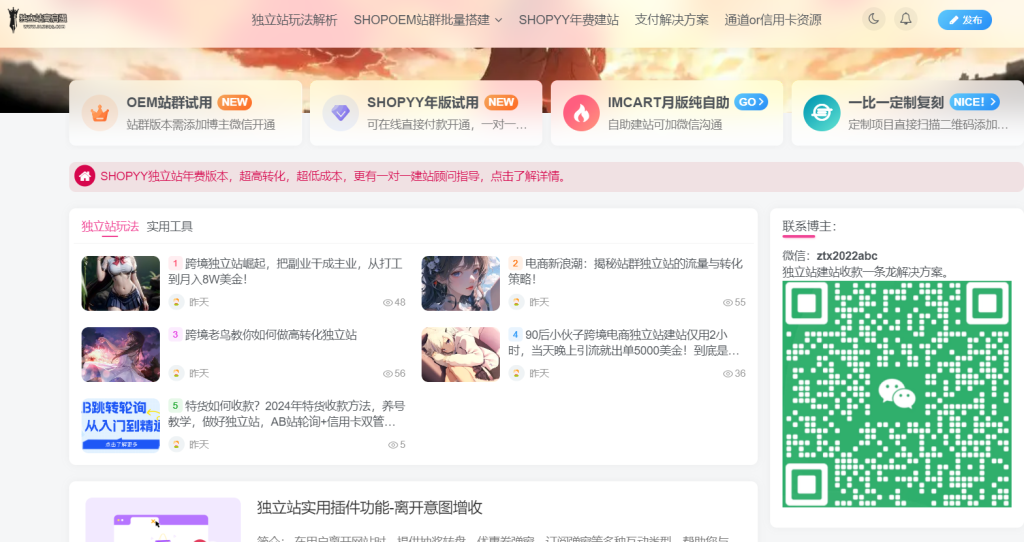Click the teal icon of 一比一定制复刻
The height and width of the screenshot is (542, 1024).
click(x=822, y=113)
